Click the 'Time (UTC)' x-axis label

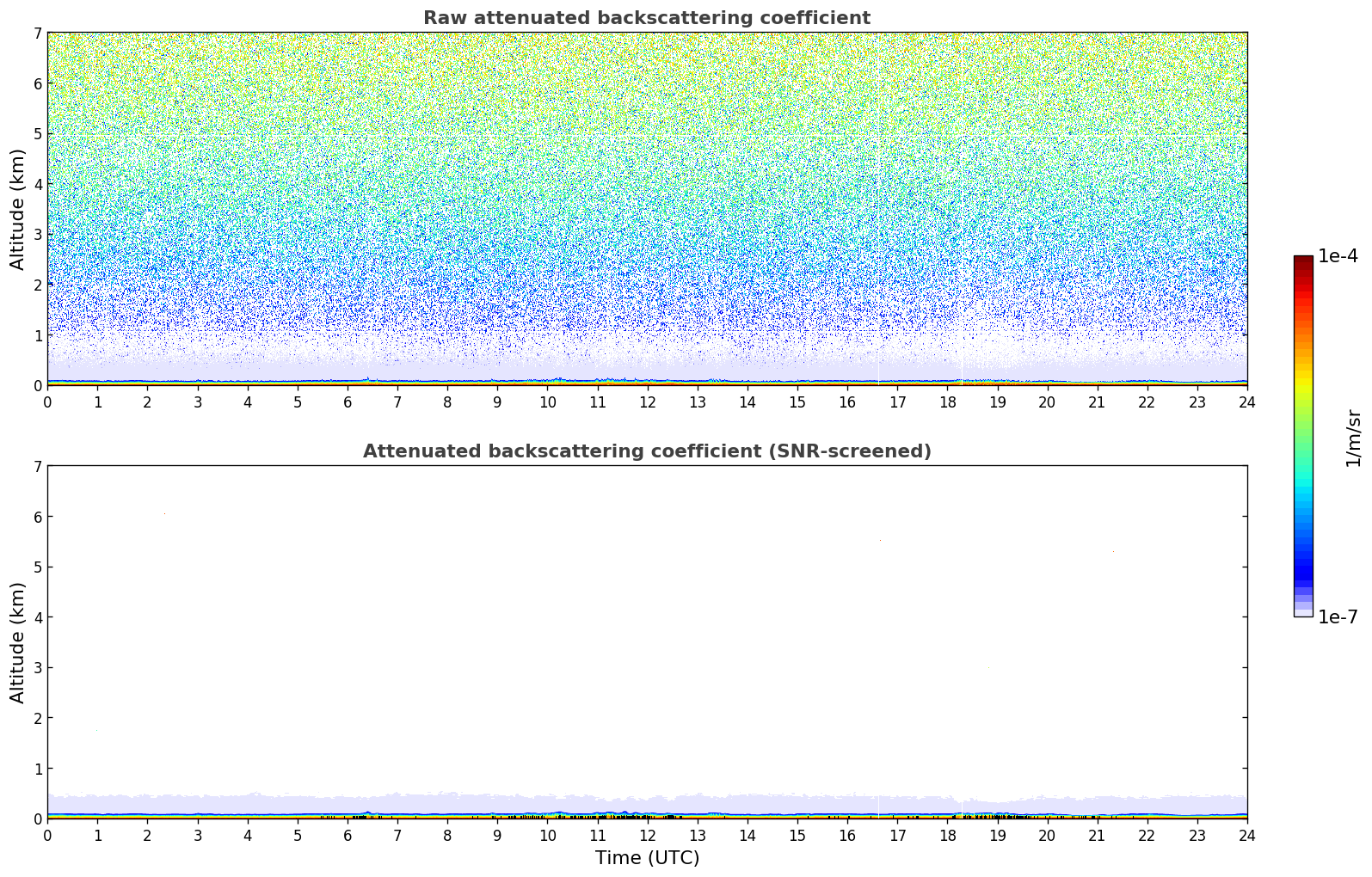(647, 858)
